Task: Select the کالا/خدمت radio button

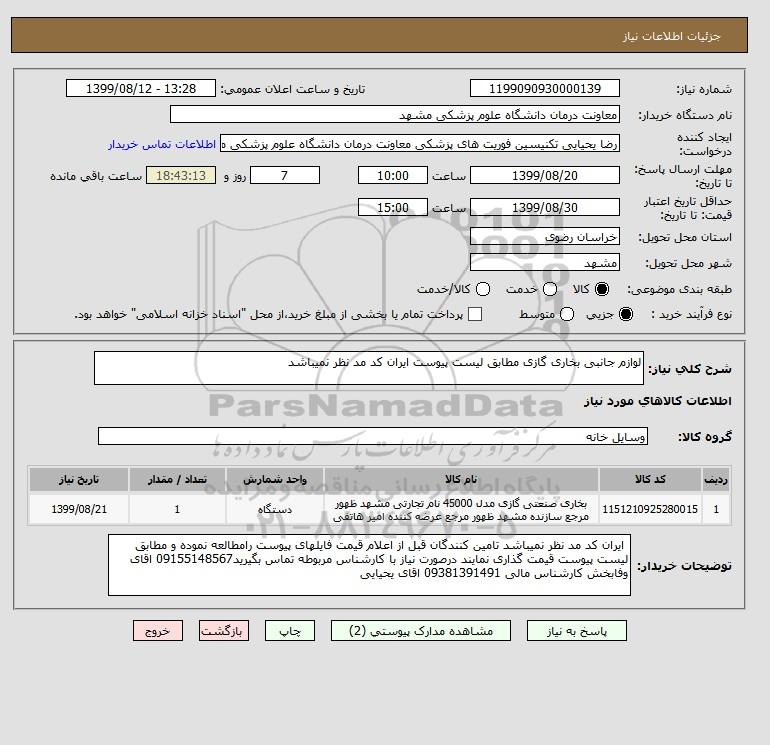Action: coord(483,289)
